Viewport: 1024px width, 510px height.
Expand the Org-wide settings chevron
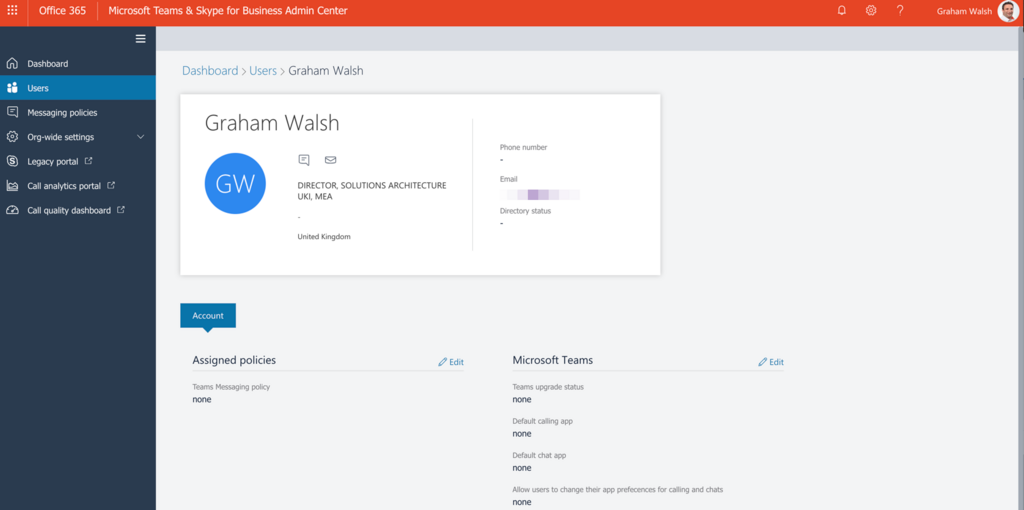tap(140, 137)
